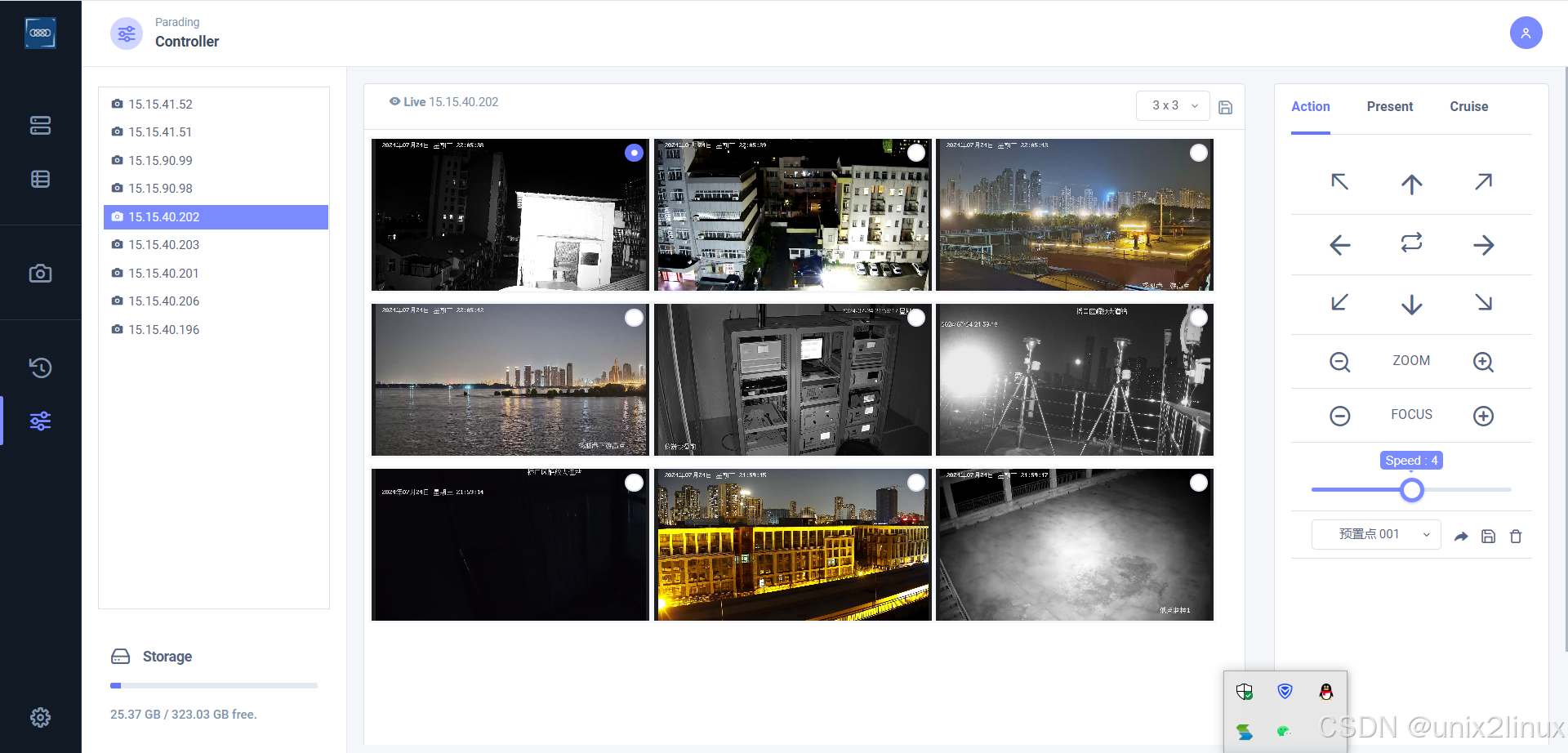
Task: Pan camera right with right arrow
Action: click(1483, 244)
